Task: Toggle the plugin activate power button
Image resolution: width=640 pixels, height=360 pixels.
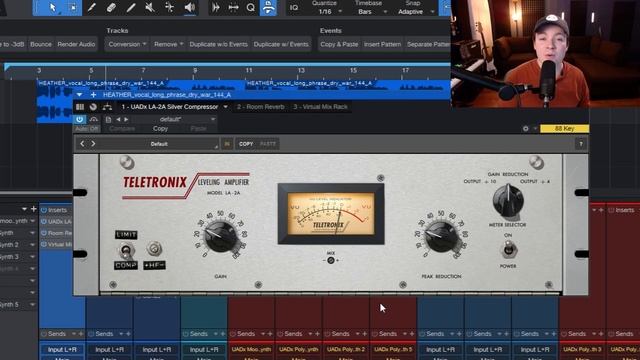Action: tap(79, 119)
